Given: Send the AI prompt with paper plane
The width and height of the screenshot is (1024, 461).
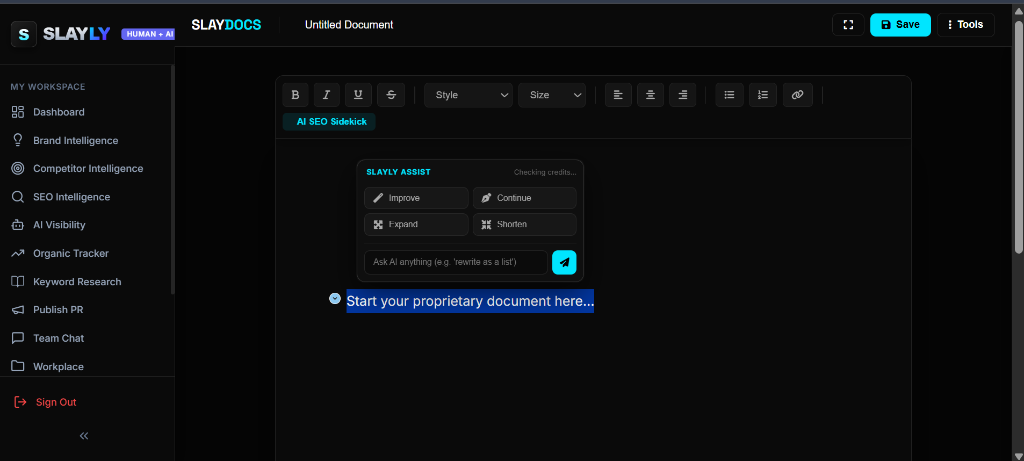Looking at the screenshot, I should 564,262.
